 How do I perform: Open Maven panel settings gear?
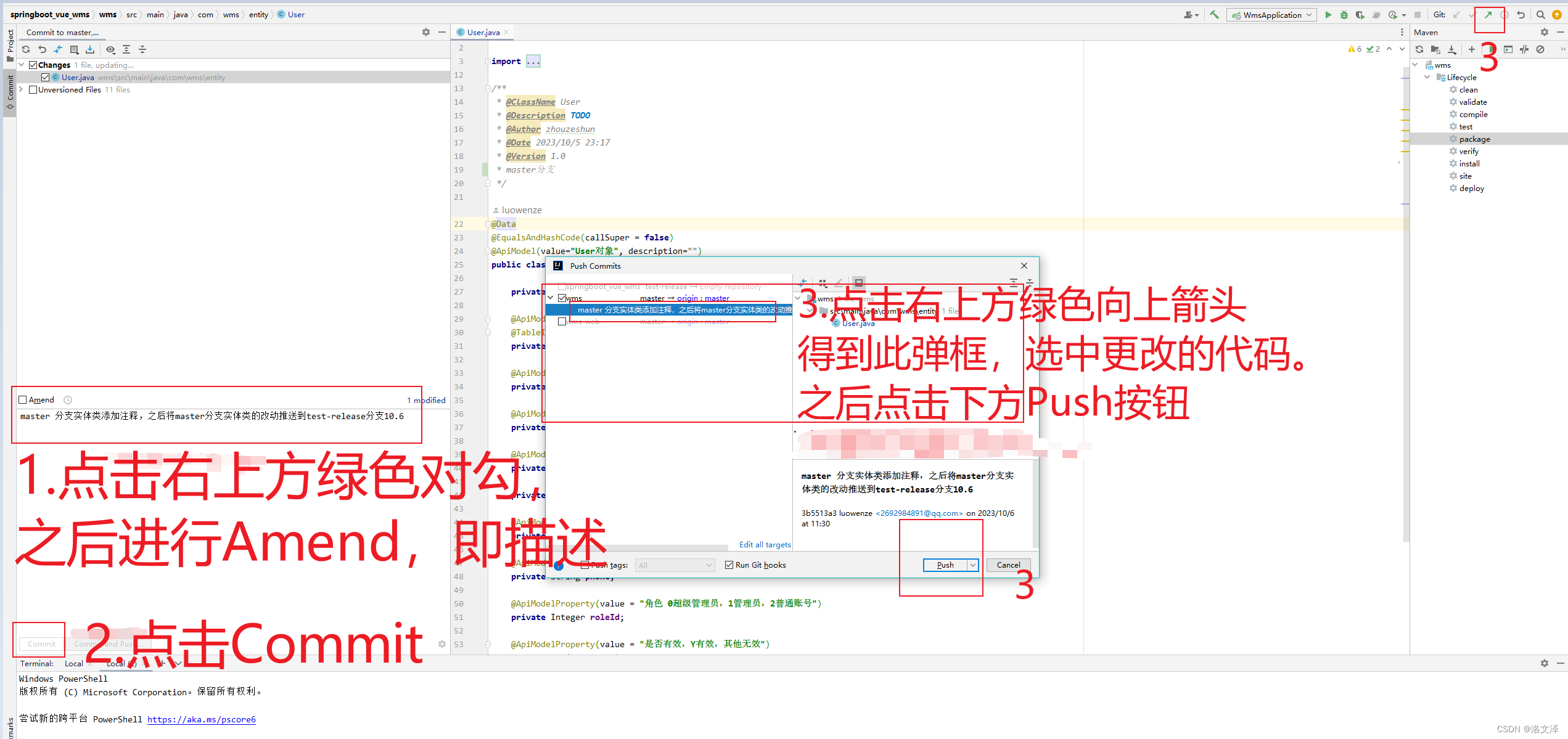[x=1545, y=32]
